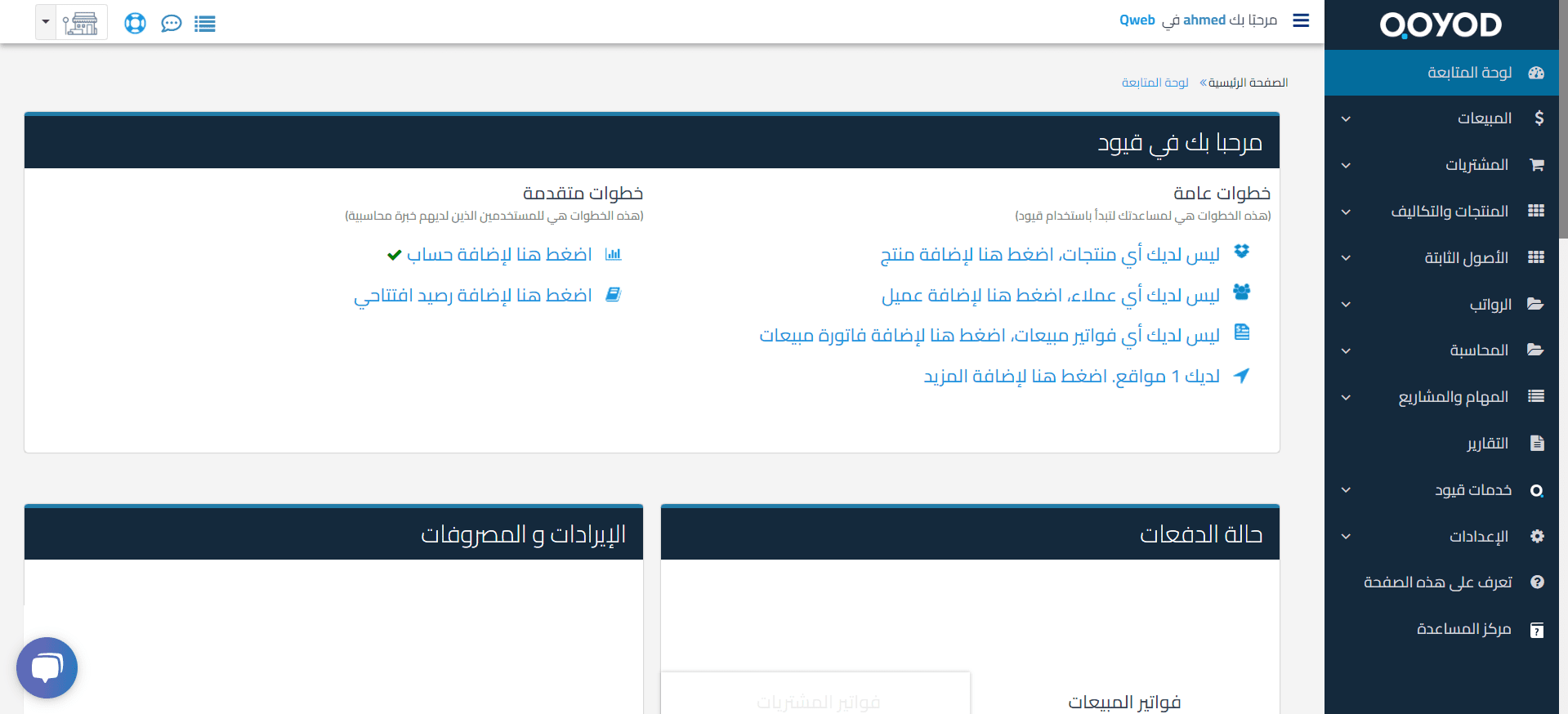Expand the خدمات قيود menu chevron

point(1346,490)
